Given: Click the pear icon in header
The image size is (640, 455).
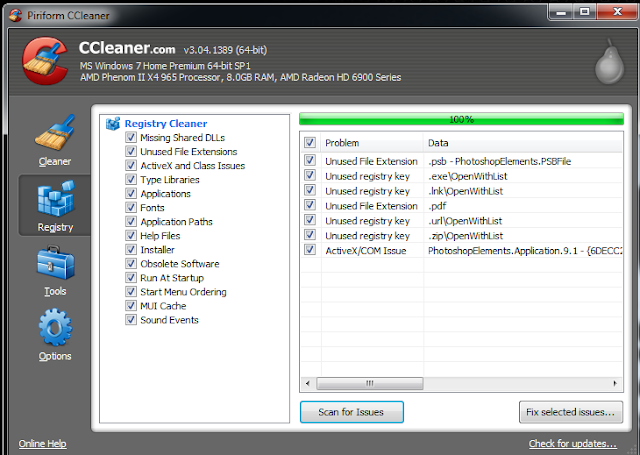Looking at the screenshot, I should coord(609,62).
